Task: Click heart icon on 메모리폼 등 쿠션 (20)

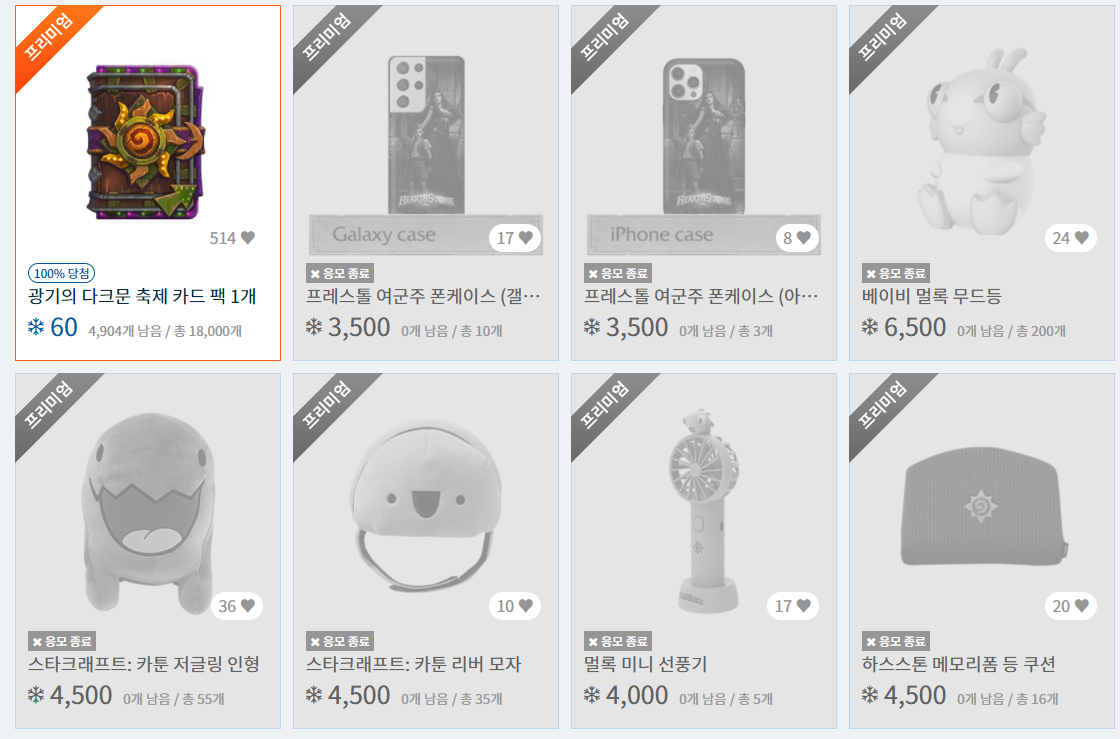Action: [x=1081, y=605]
